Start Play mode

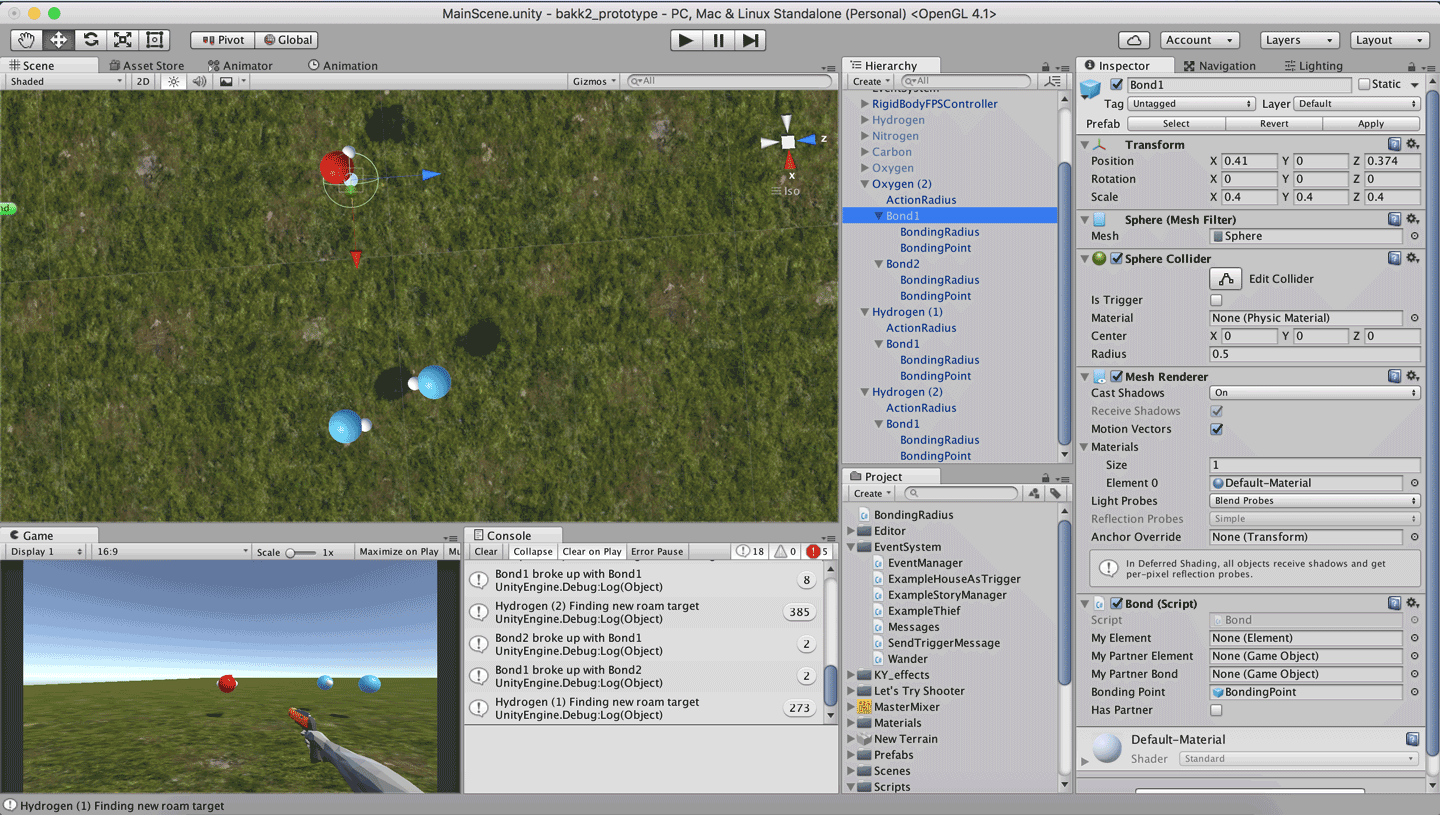[x=685, y=40]
